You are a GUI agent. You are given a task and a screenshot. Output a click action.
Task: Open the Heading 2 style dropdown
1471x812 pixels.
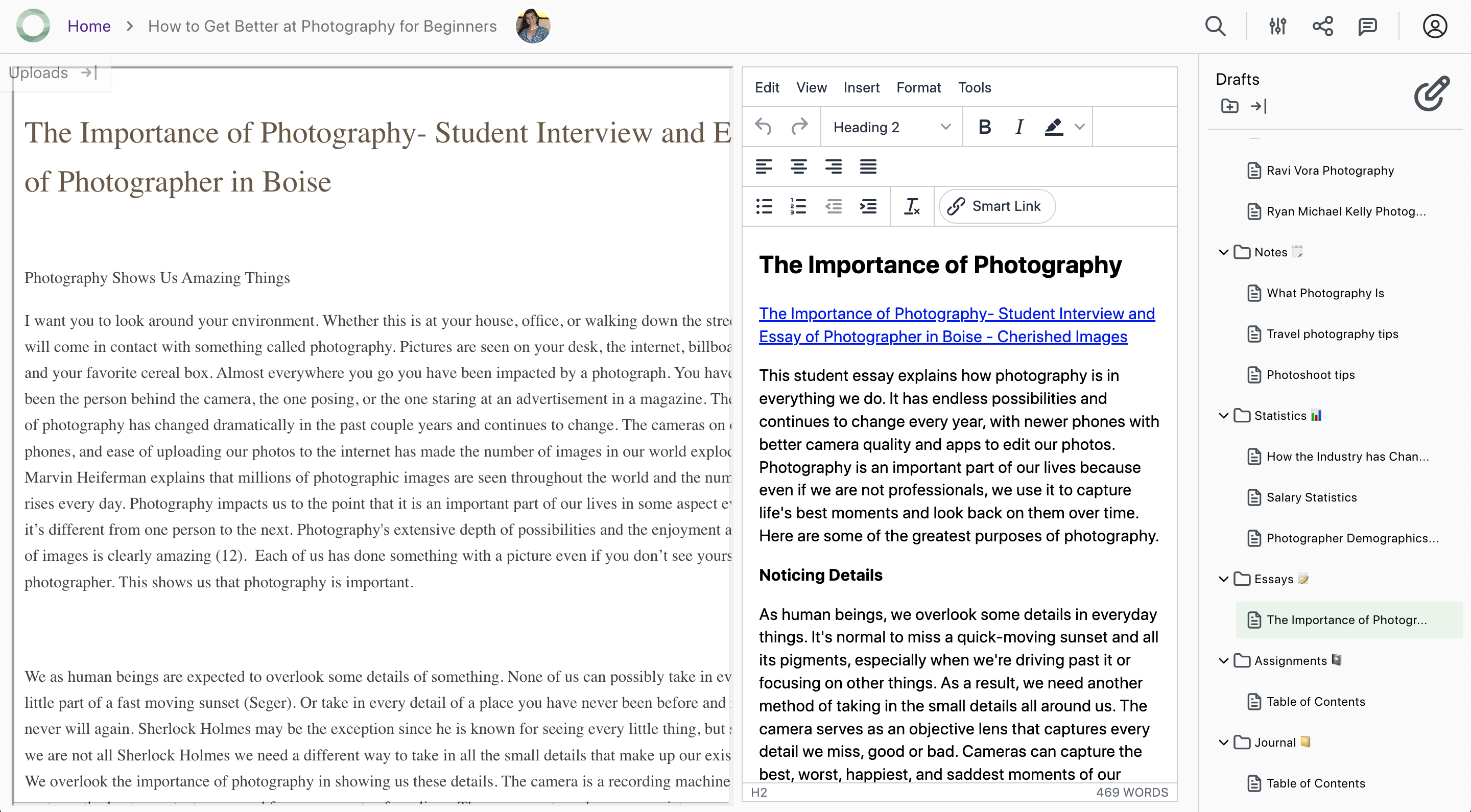click(891, 127)
